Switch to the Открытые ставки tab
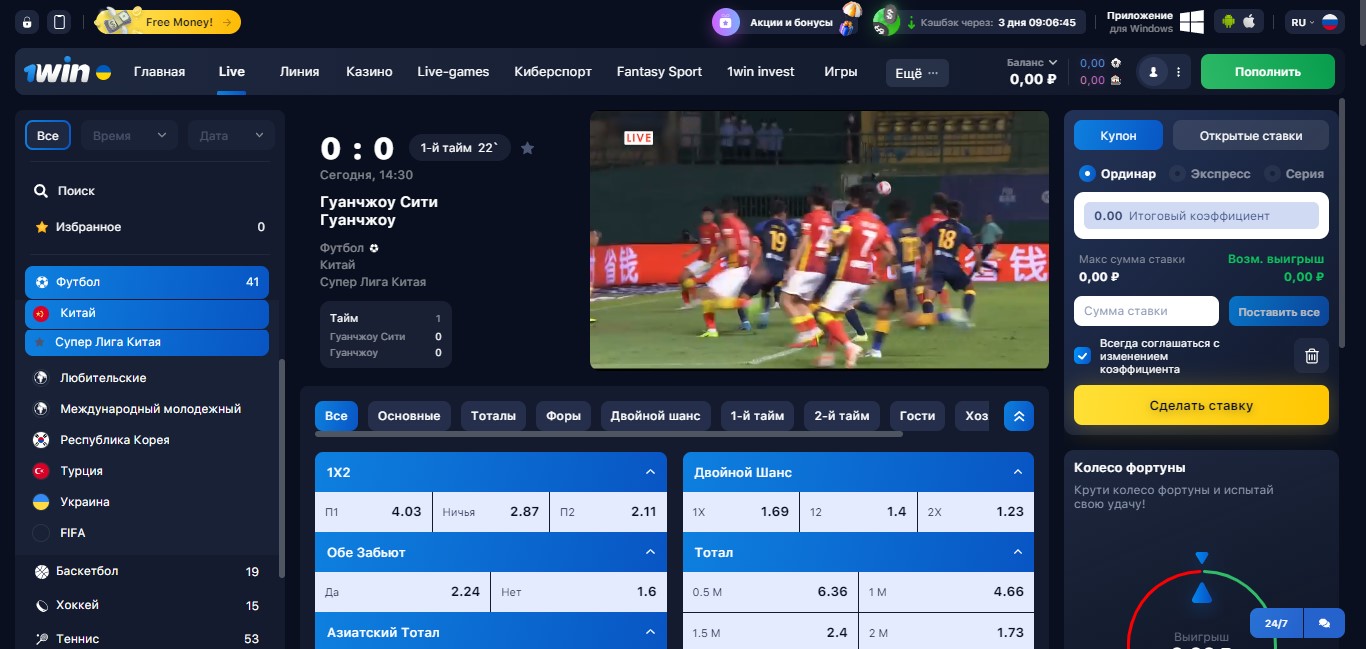The width and height of the screenshot is (1366, 649). (1251, 136)
